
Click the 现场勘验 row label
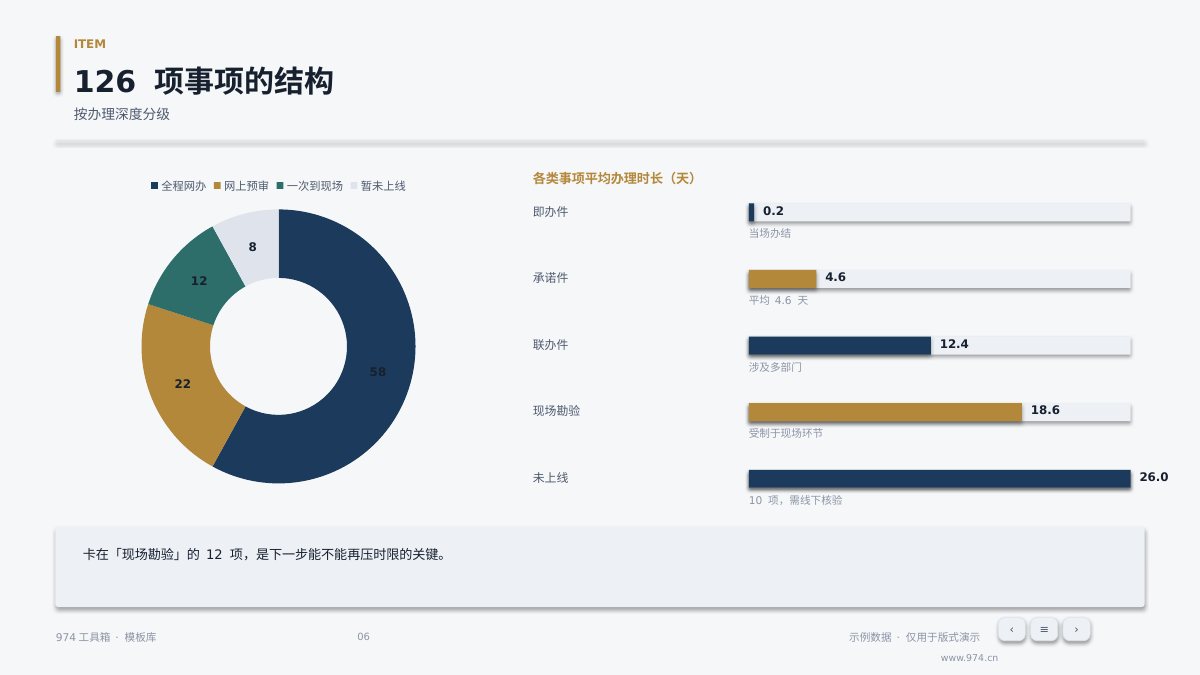point(556,411)
